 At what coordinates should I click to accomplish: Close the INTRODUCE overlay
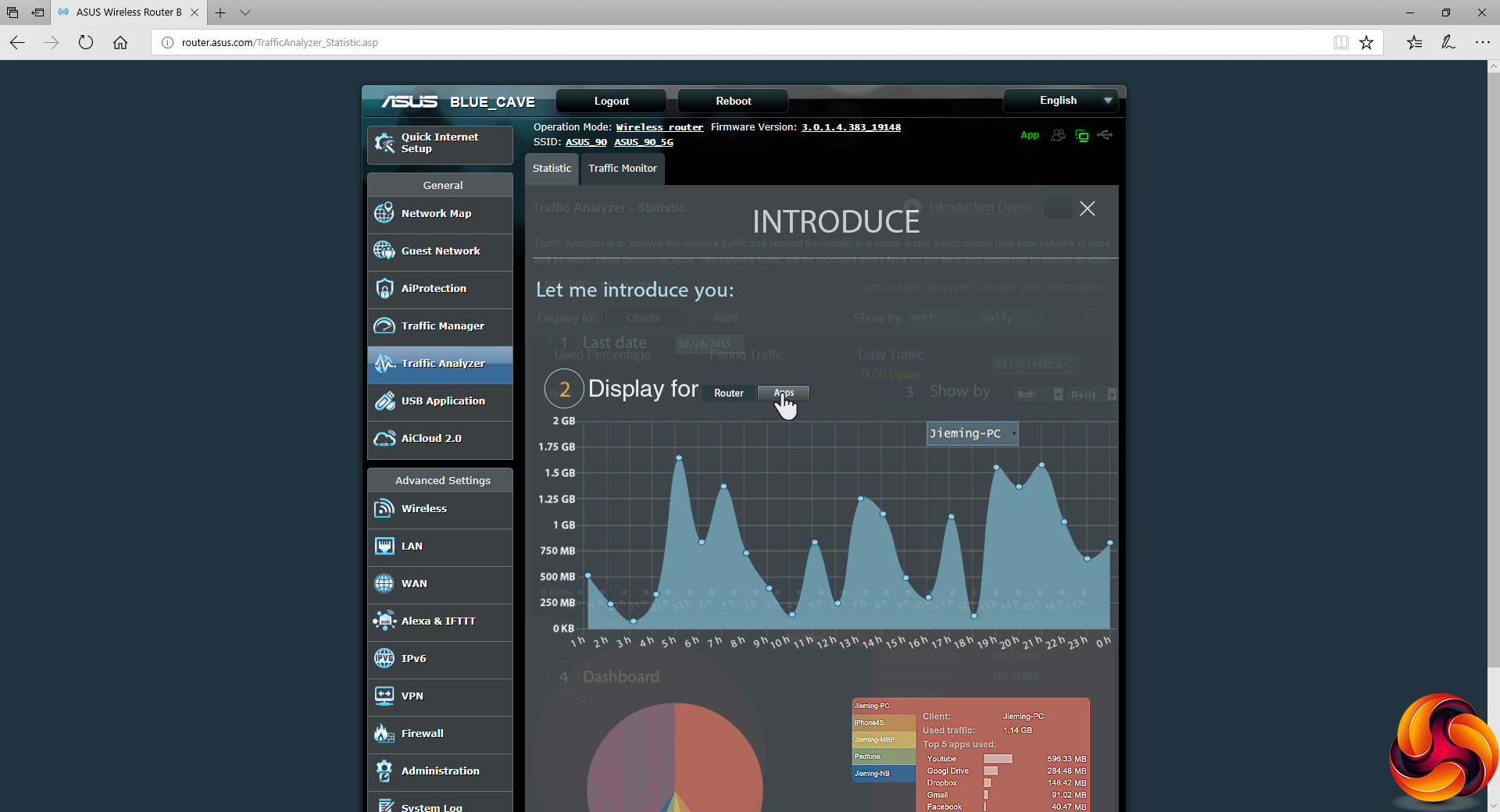[1087, 208]
